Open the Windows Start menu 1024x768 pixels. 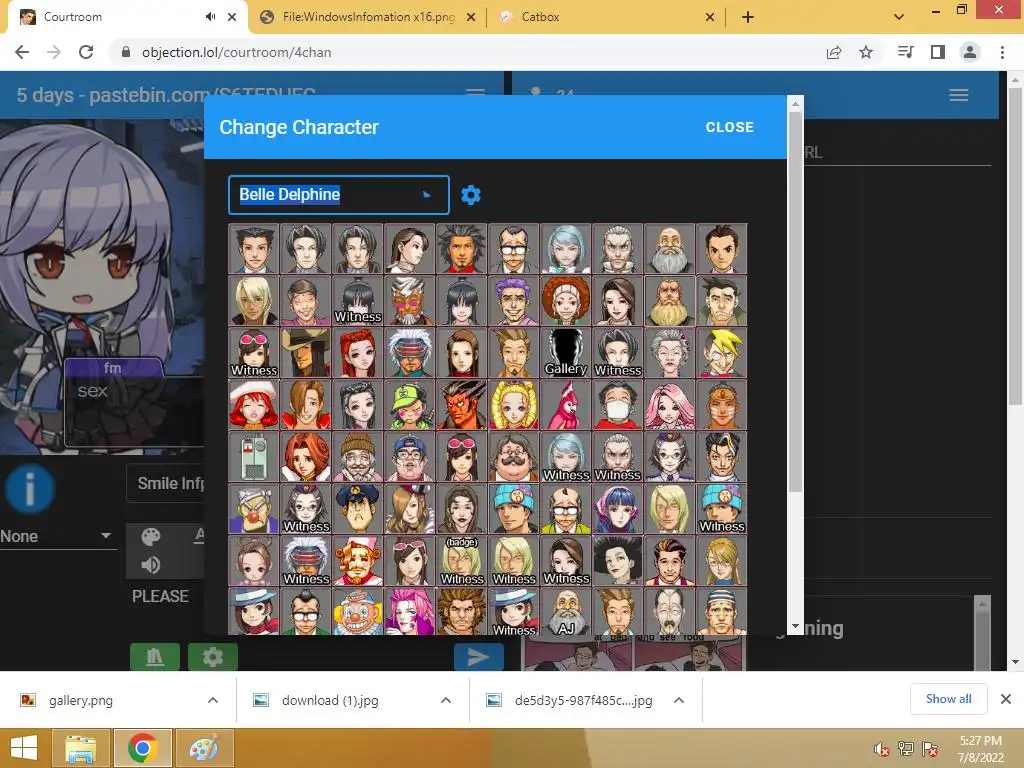(x=24, y=748)
